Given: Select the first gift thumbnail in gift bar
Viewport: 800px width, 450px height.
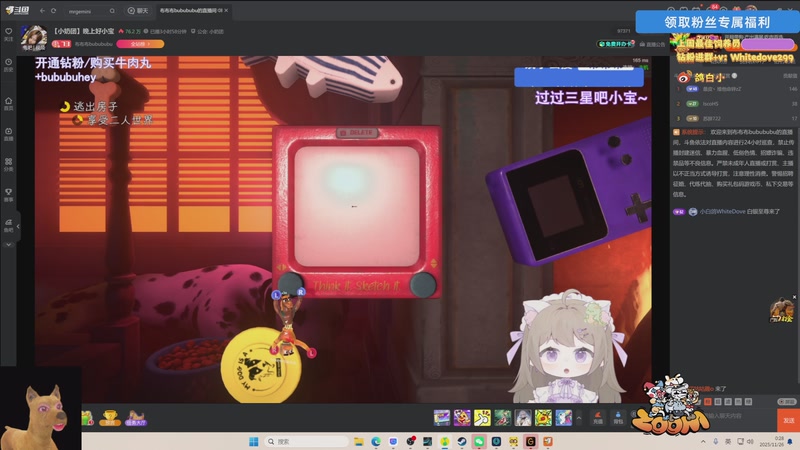Looking at the screenshot, I should pyautogui.click(x=442, y=418).
